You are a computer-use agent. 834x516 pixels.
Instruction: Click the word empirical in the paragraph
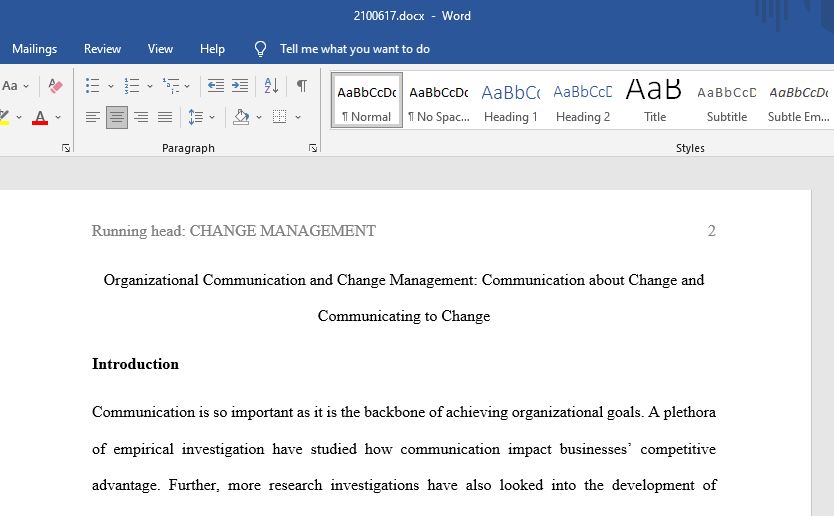pyautogui.click(x=143, y=449)
